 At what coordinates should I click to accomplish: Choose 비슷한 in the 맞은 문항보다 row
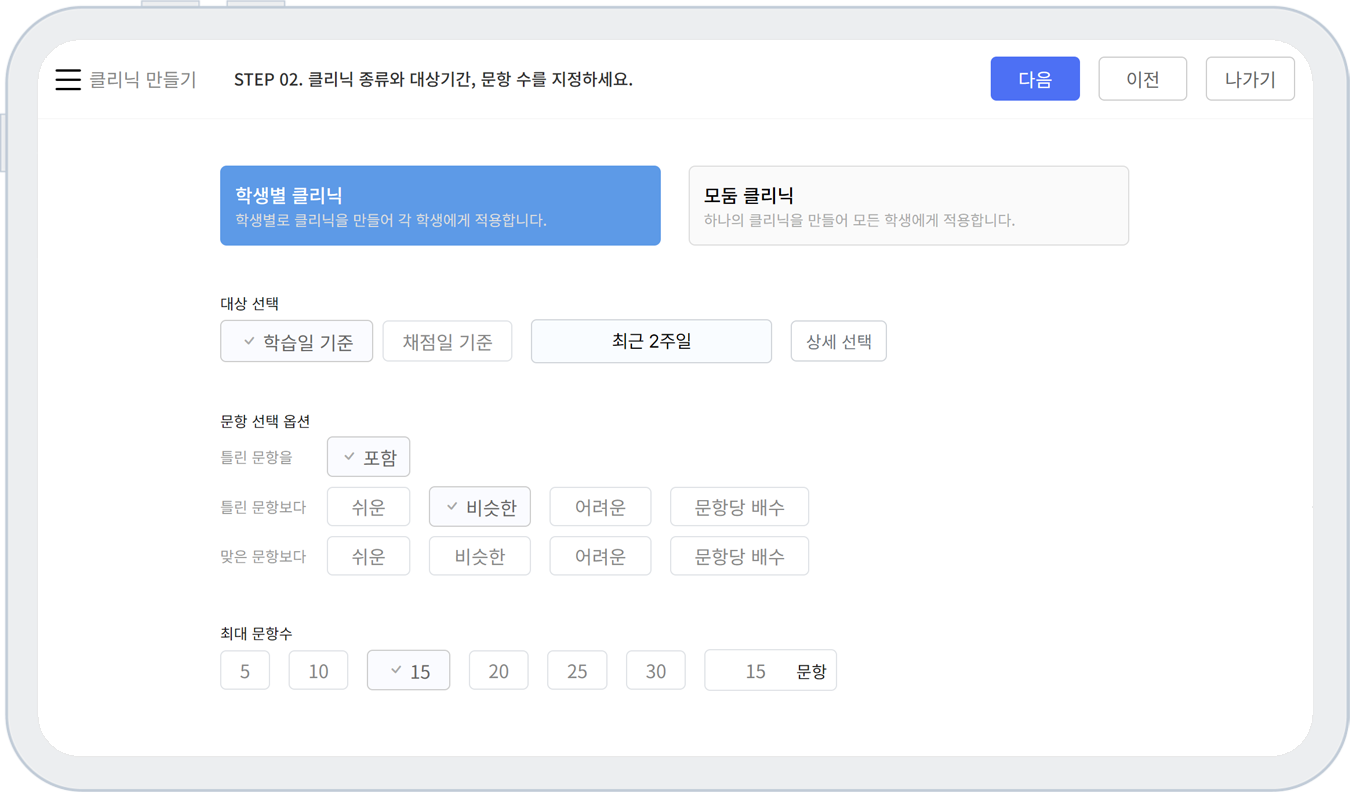tap(480, 557)
